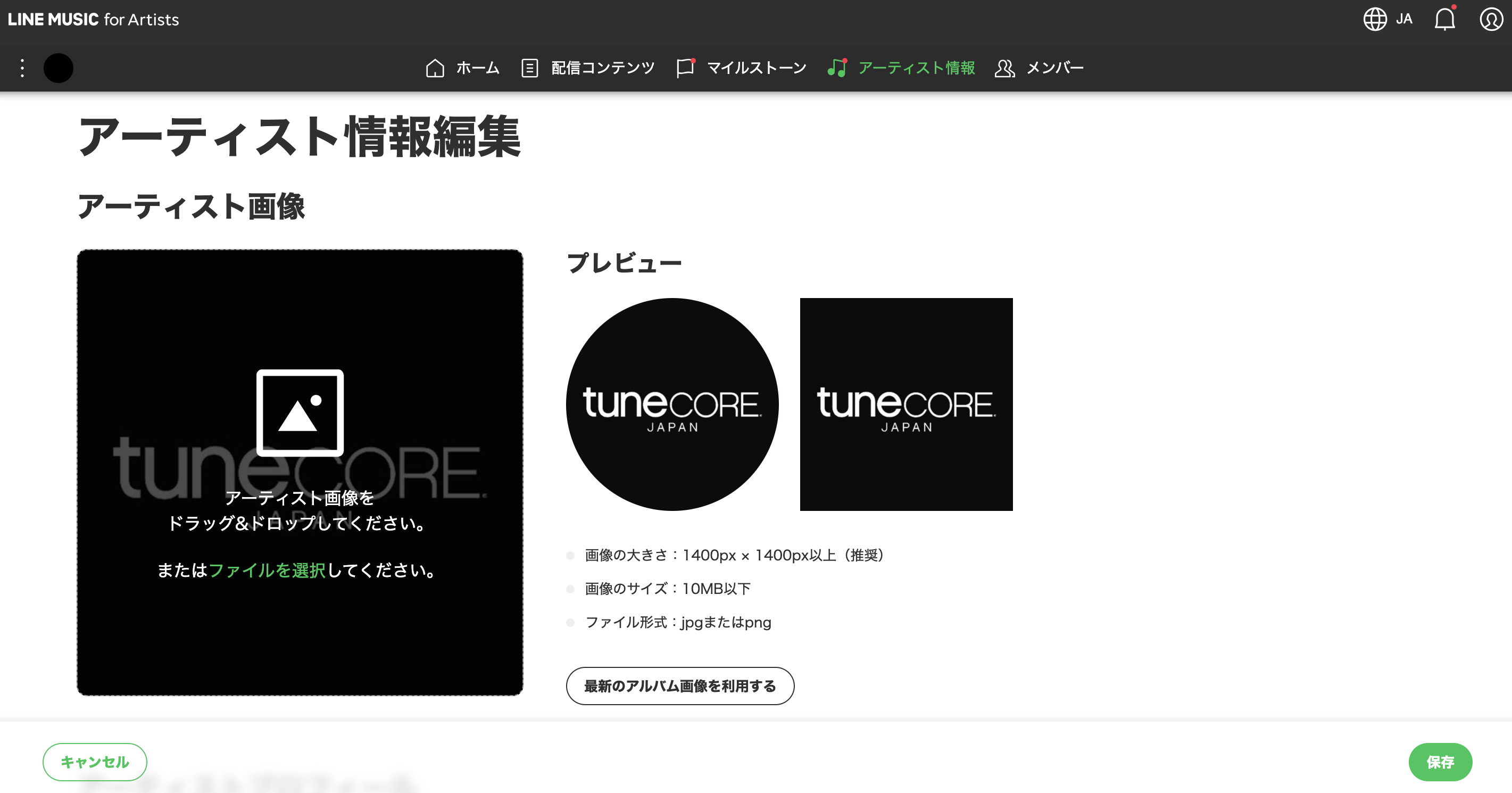Click the ドラッグ&ドロップしてください text
The image size is (1512, 793).
298,523
